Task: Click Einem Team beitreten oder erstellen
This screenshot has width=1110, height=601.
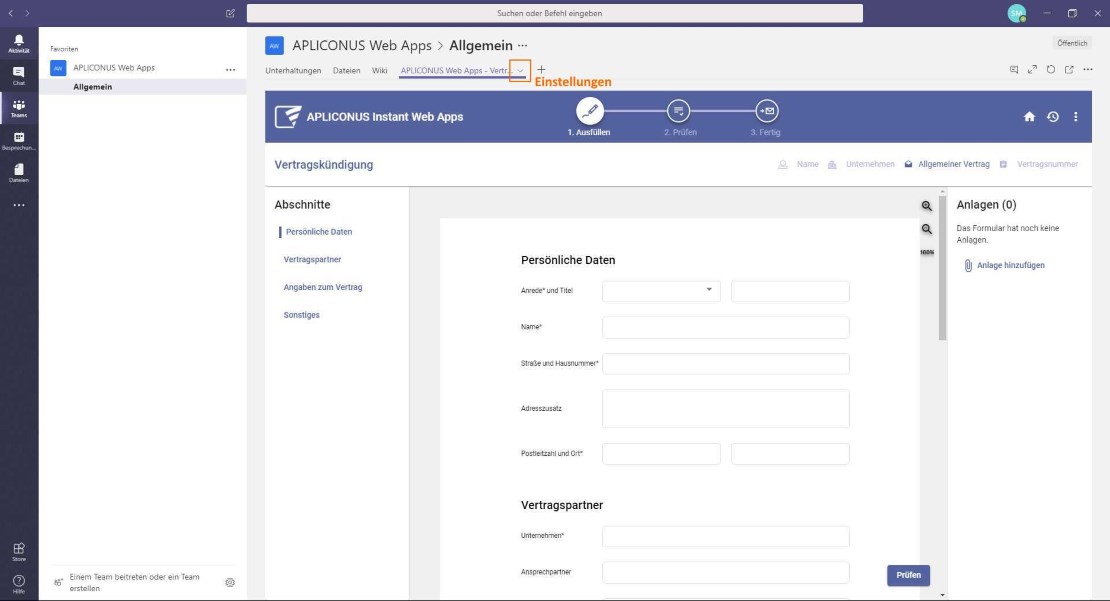Action: click(x=135, y=583)
